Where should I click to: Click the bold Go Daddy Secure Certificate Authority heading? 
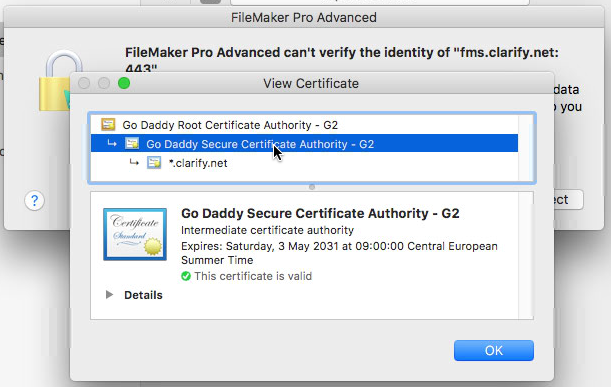point(320,213)
